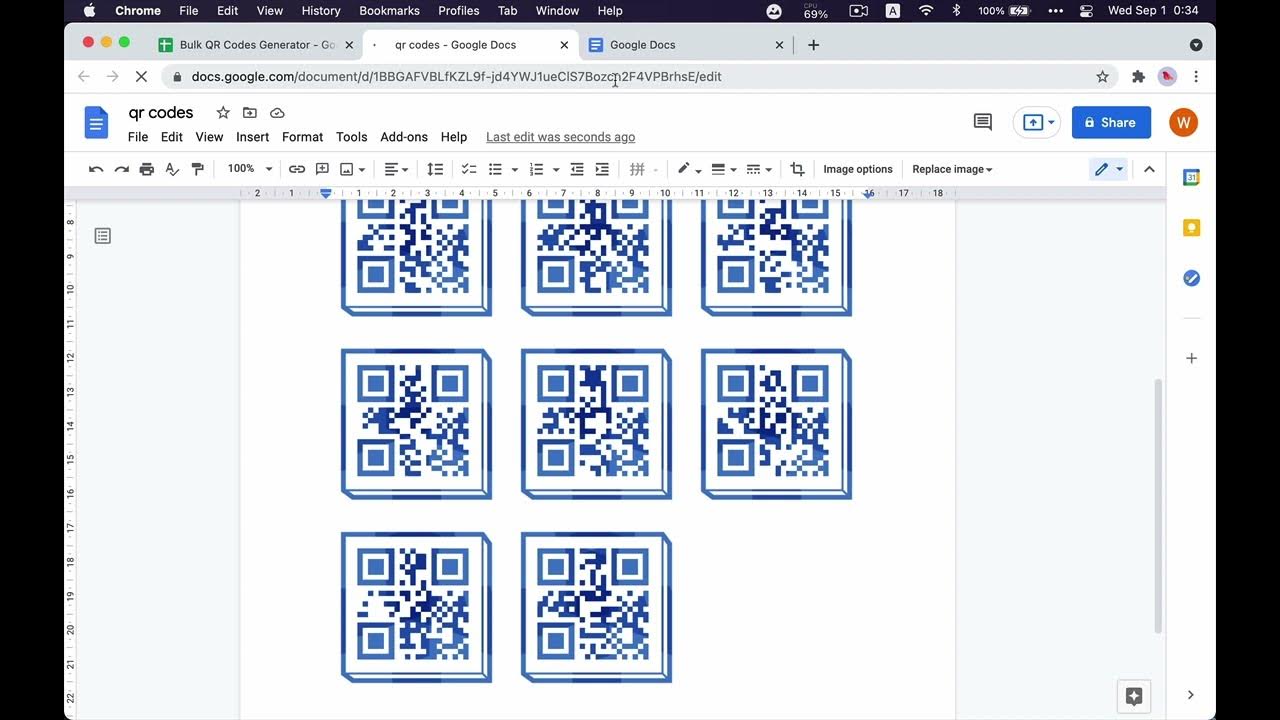Open the comment history icon

(983, 122)
